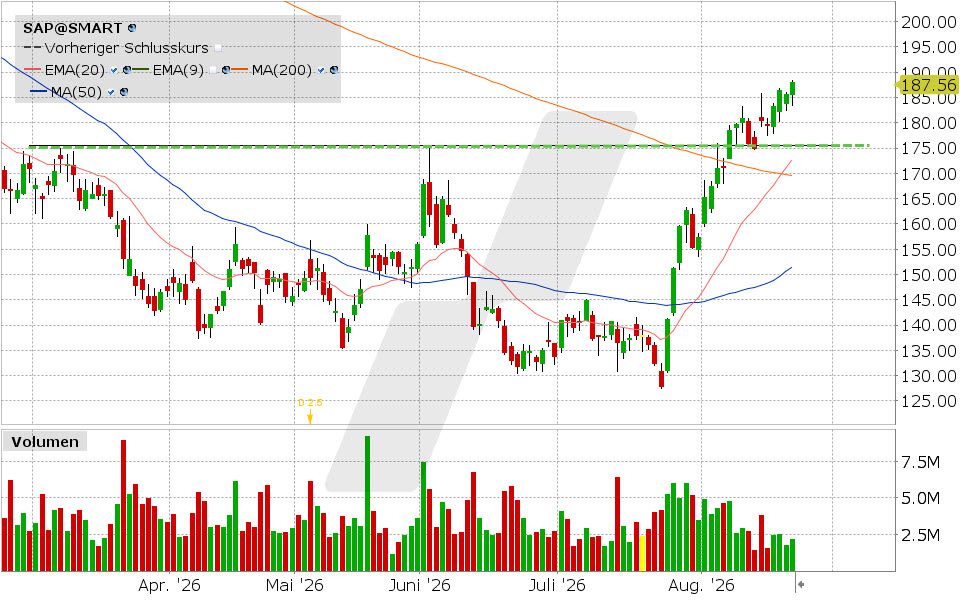The image size is (960, 600).
Task: Click the EMA(20) legend label
Action: (x=75, y=70)
